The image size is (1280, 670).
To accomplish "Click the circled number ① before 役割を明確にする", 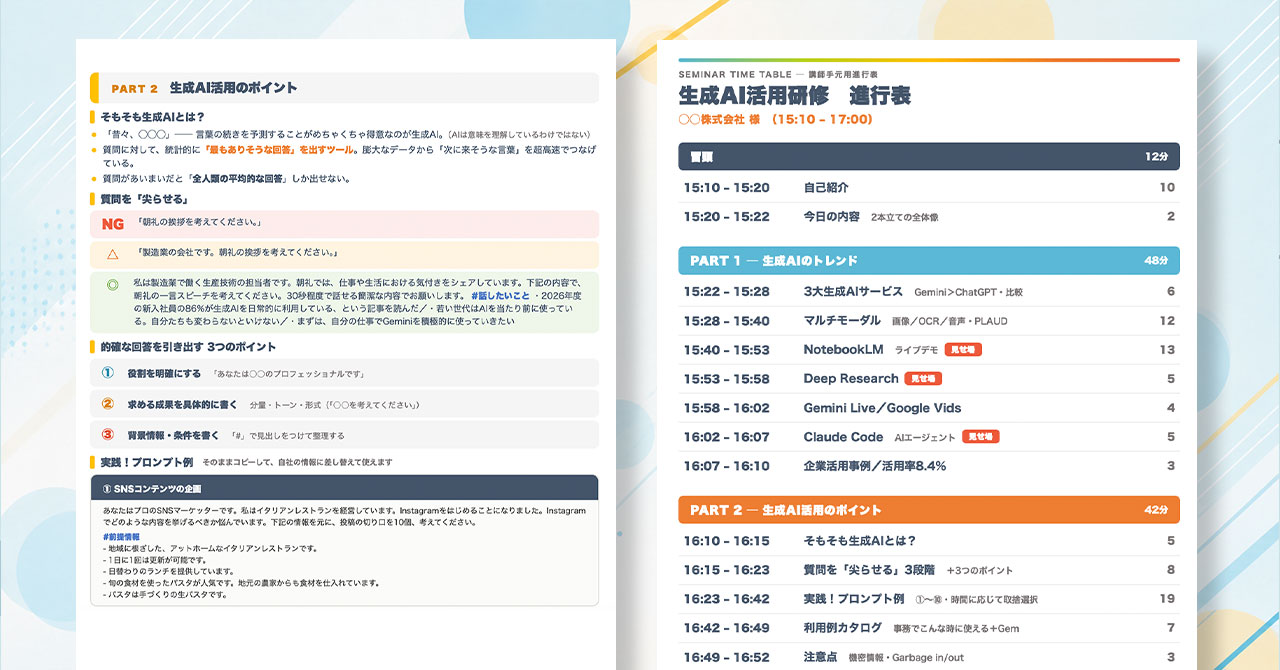I will (x=108, y=373).
